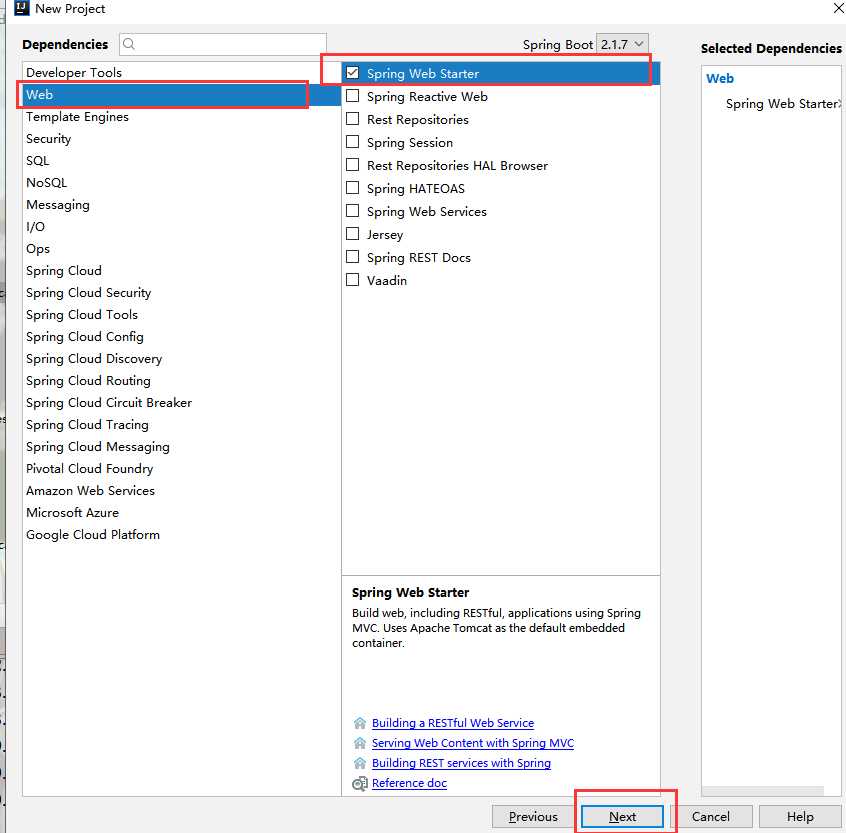Check the Rest Repositories checkbox
The image size is (846, 833).
352,119
